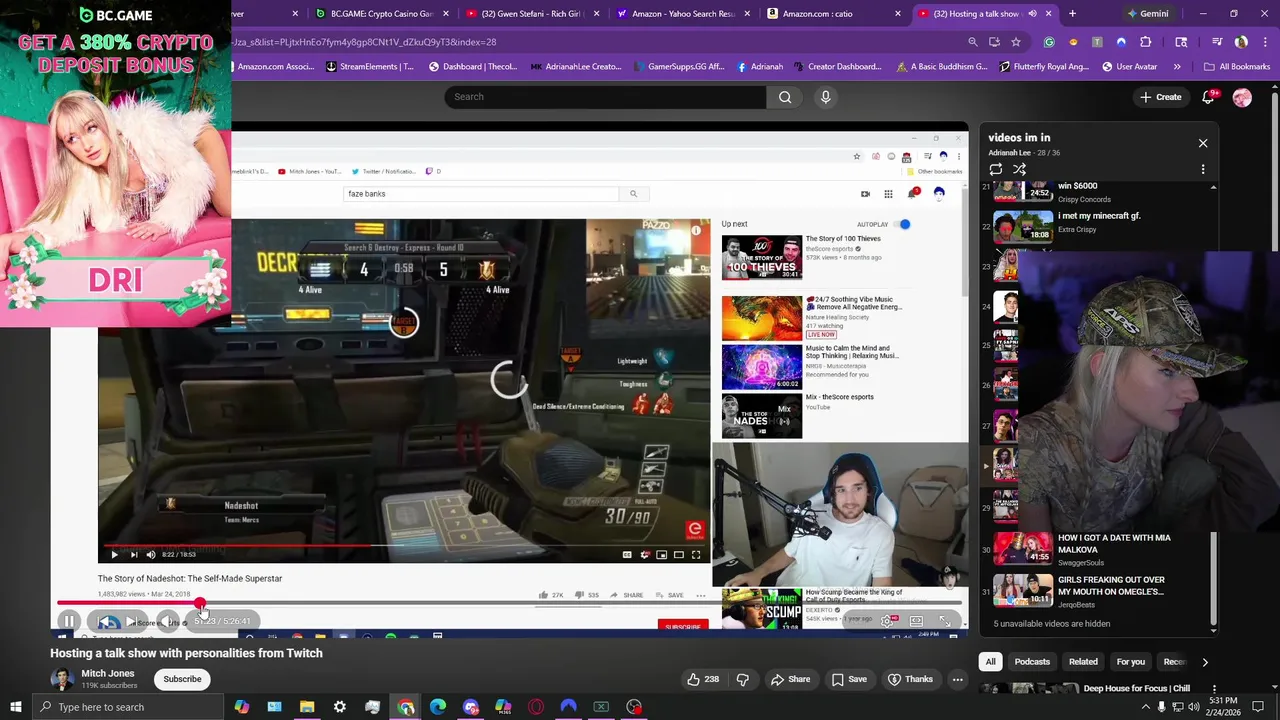This screenshot has width=1280, height=720.
Task: Bookmark this page with star icon
Action: pos(1015,42)
